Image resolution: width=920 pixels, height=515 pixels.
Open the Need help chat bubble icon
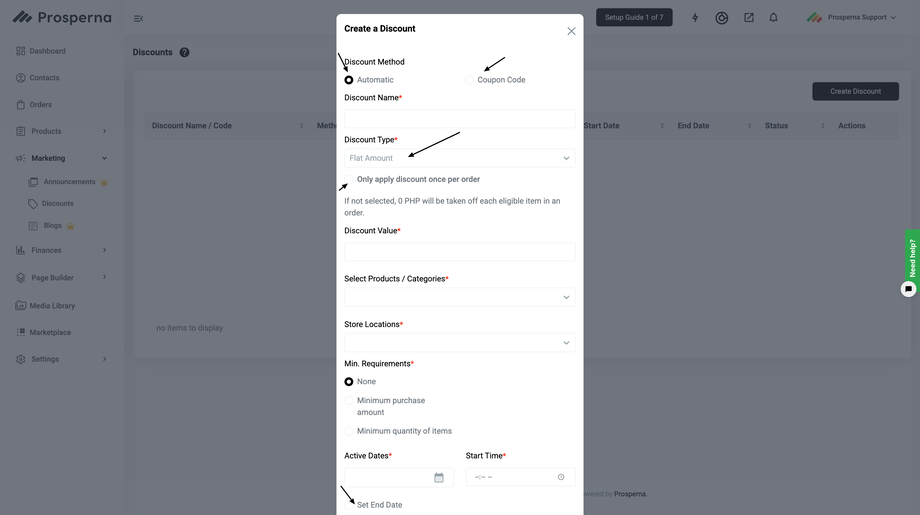pyautogui.click(x=908, y=289)
